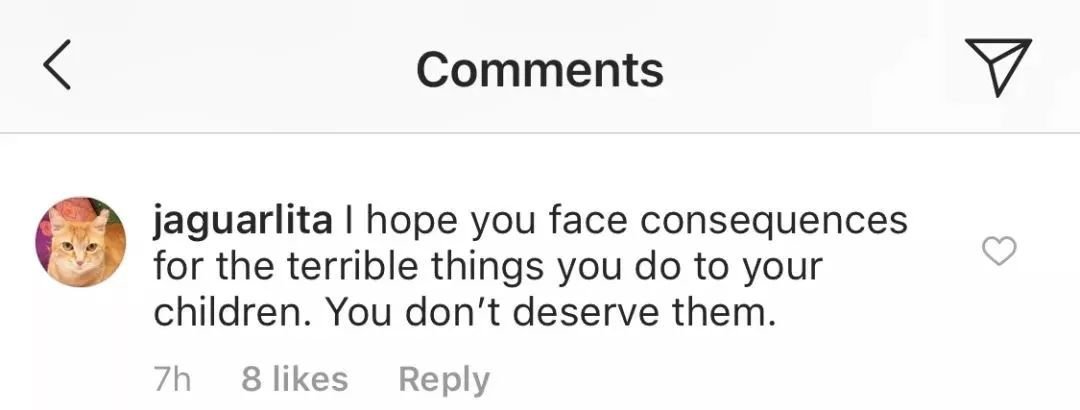Show who liked via '8 likes'
Viewport: 1080px width, 410px height.
(295, 379)
